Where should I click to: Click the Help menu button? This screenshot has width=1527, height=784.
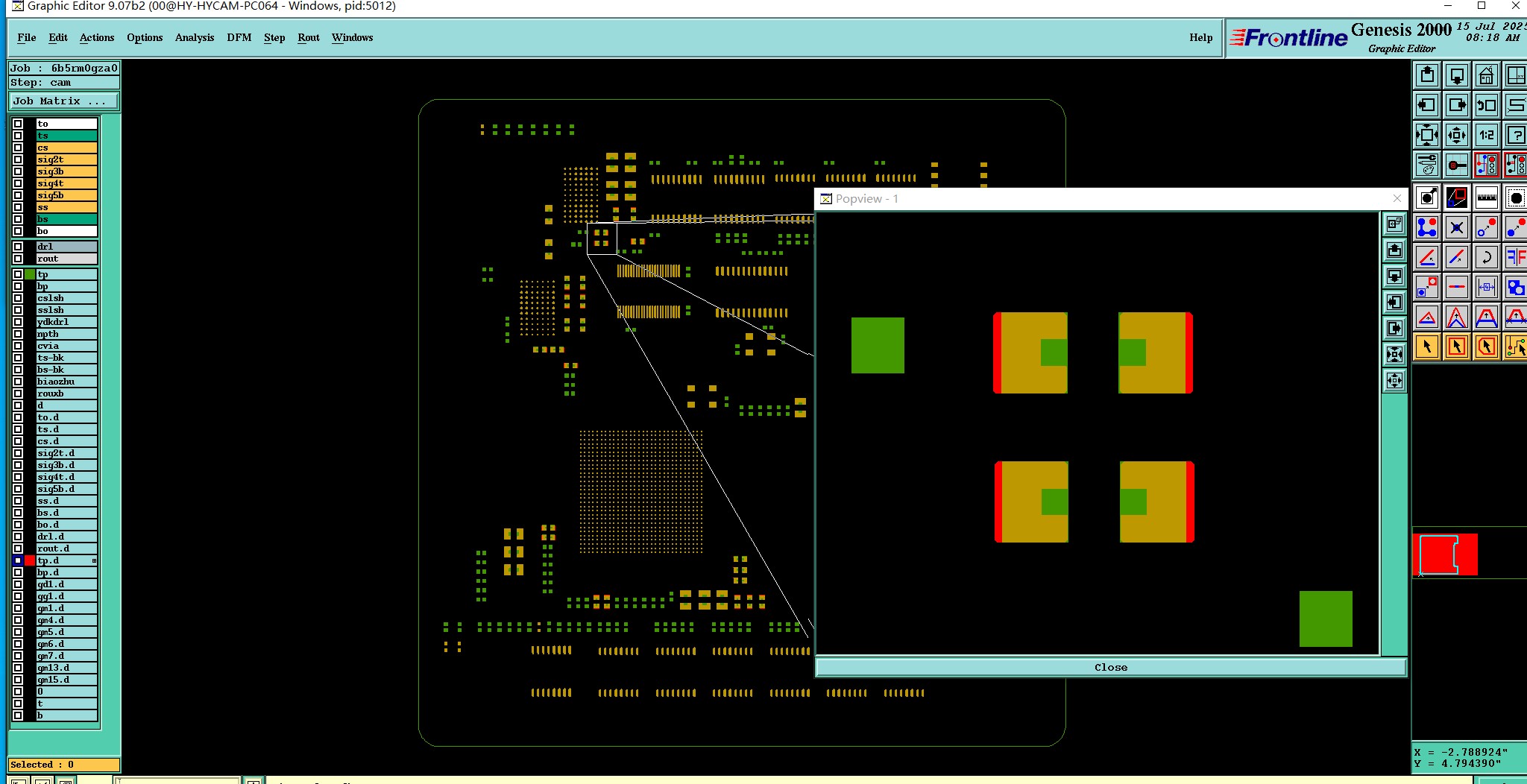1201,37
